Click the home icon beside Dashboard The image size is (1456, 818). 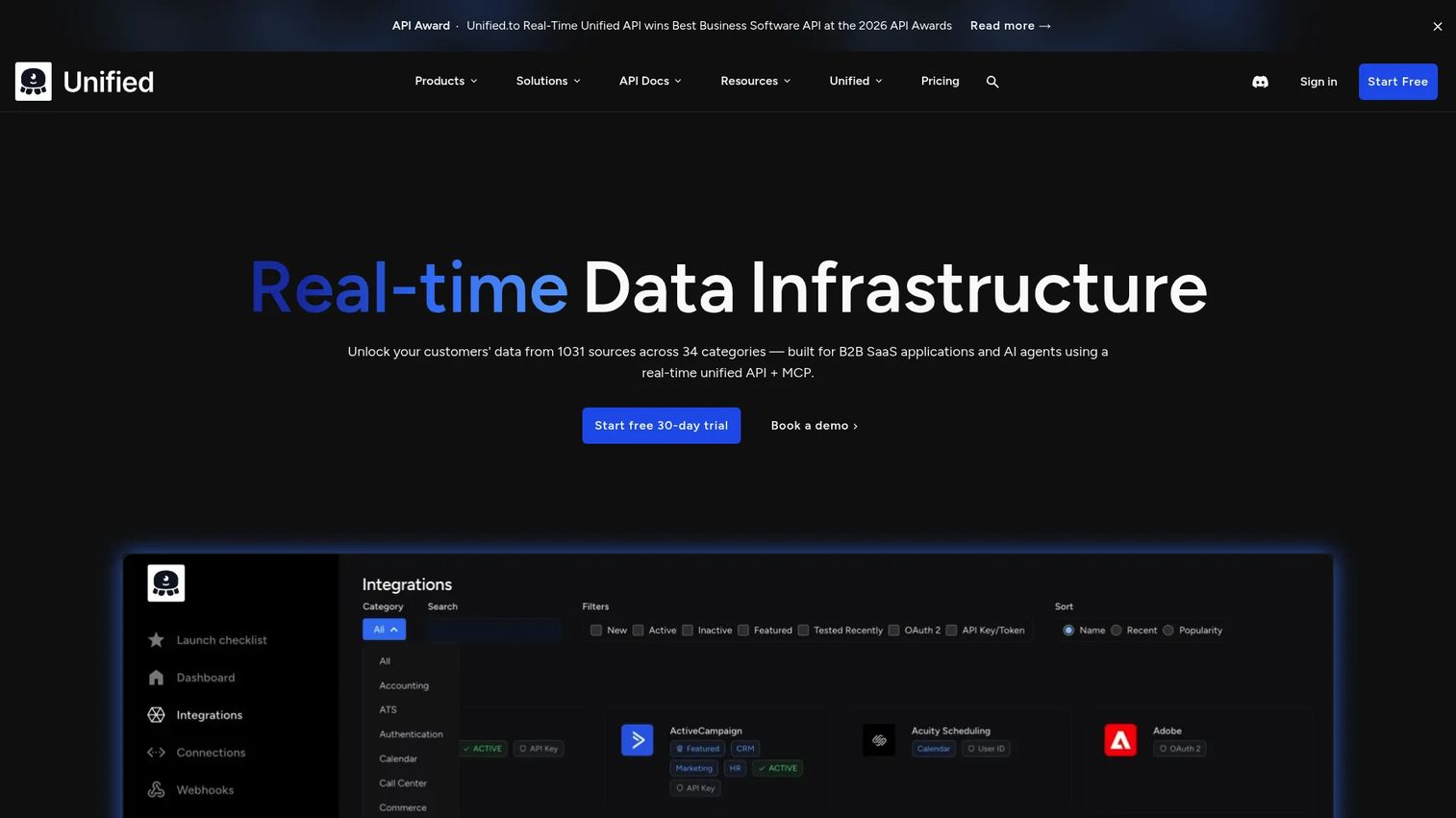156,678
